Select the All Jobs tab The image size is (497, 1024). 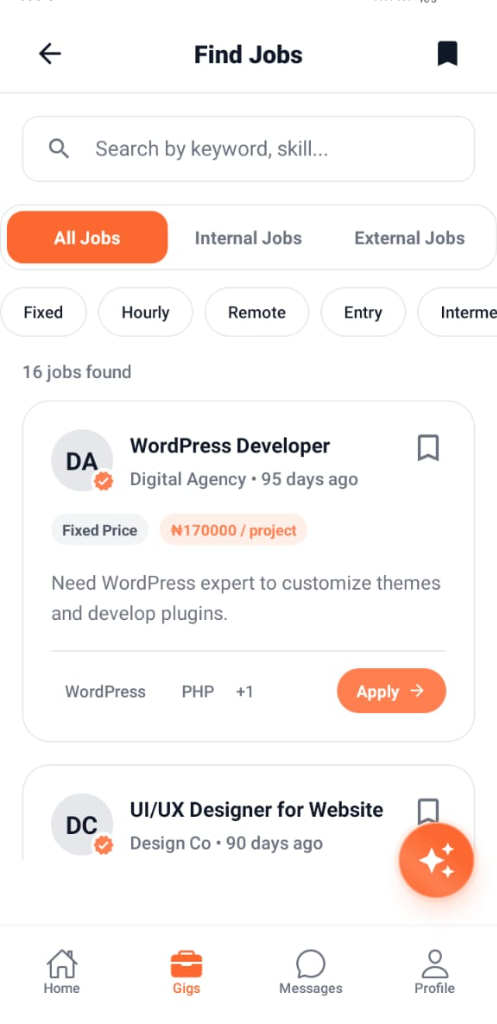(x=88, y=238)
